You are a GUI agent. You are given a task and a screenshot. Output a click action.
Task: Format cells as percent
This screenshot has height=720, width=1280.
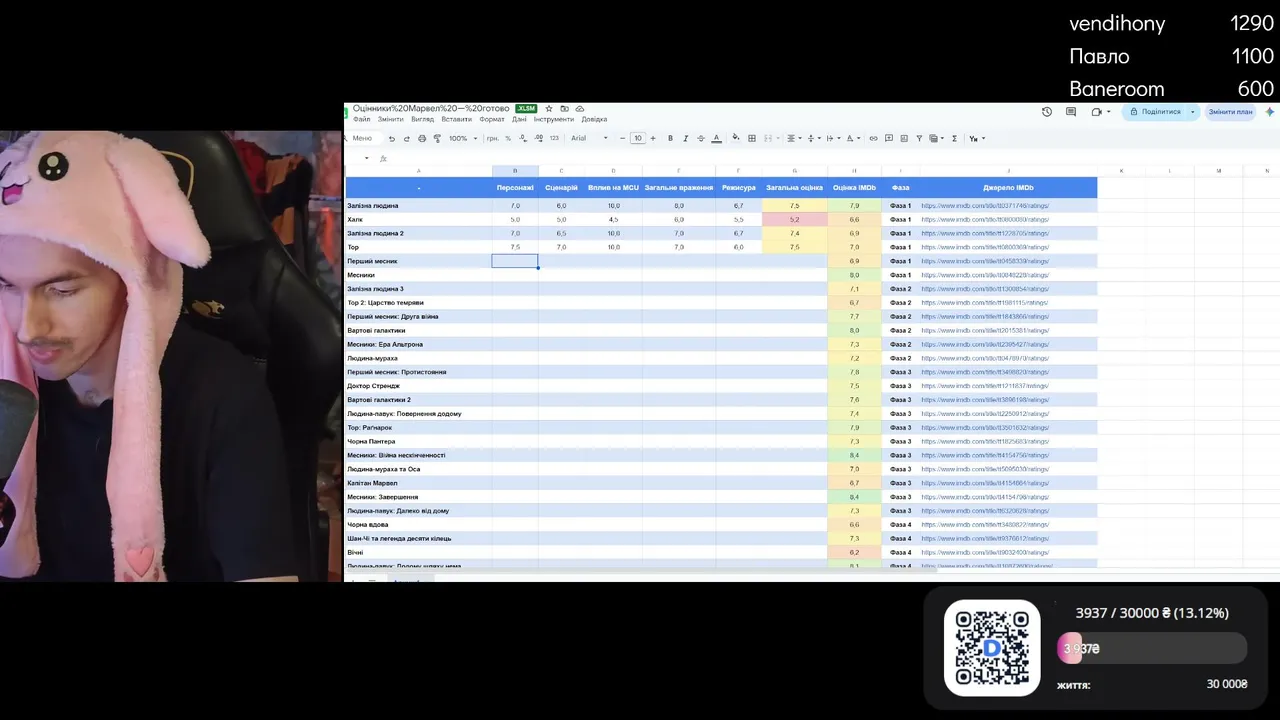tap(508, 138)
